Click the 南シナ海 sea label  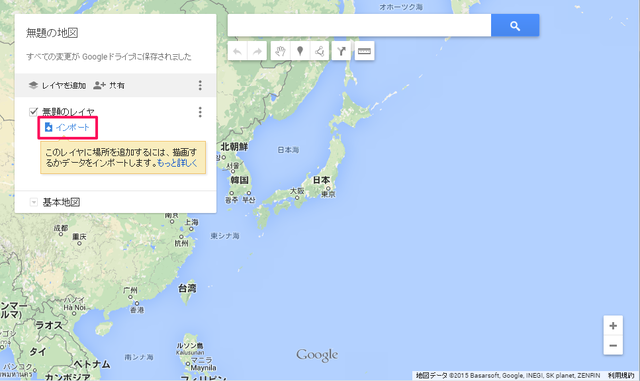click(x=139, y=357)
